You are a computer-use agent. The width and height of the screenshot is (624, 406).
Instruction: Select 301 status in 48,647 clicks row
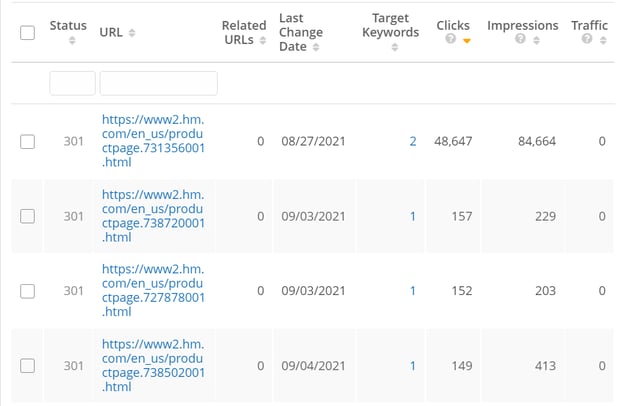tap(74, 141)
